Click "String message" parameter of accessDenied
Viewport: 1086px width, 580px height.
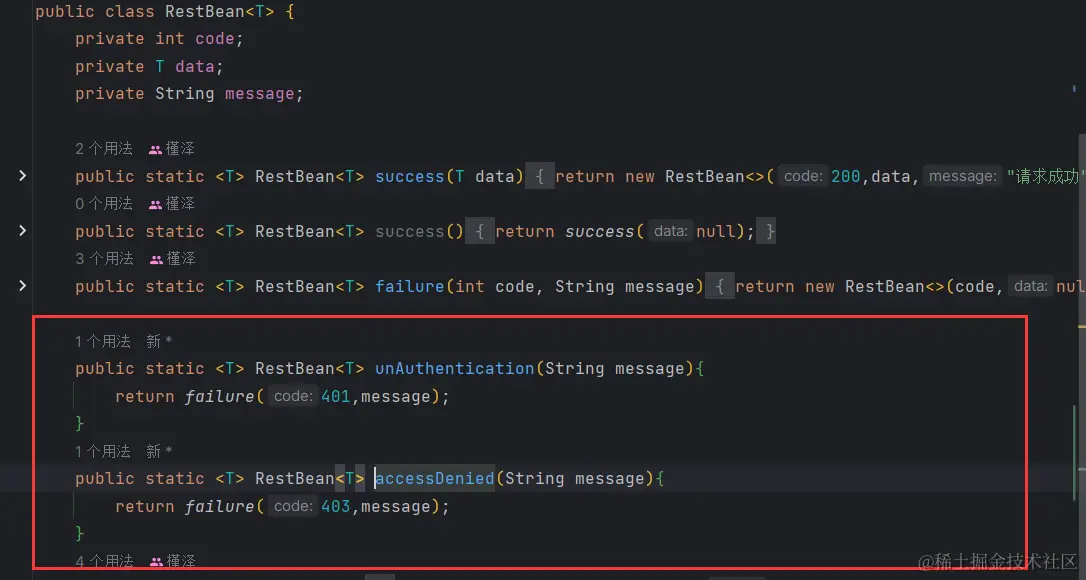tap(575, 479)
